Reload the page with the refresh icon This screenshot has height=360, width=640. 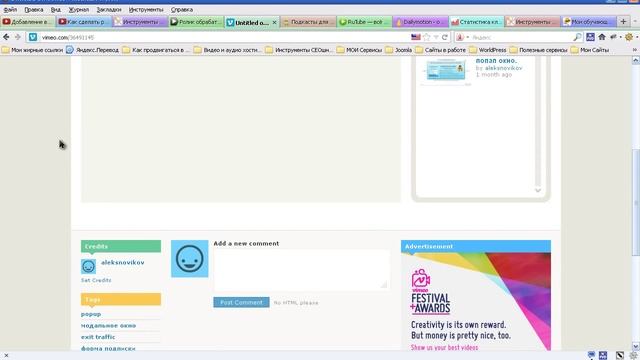click(444, 37)
